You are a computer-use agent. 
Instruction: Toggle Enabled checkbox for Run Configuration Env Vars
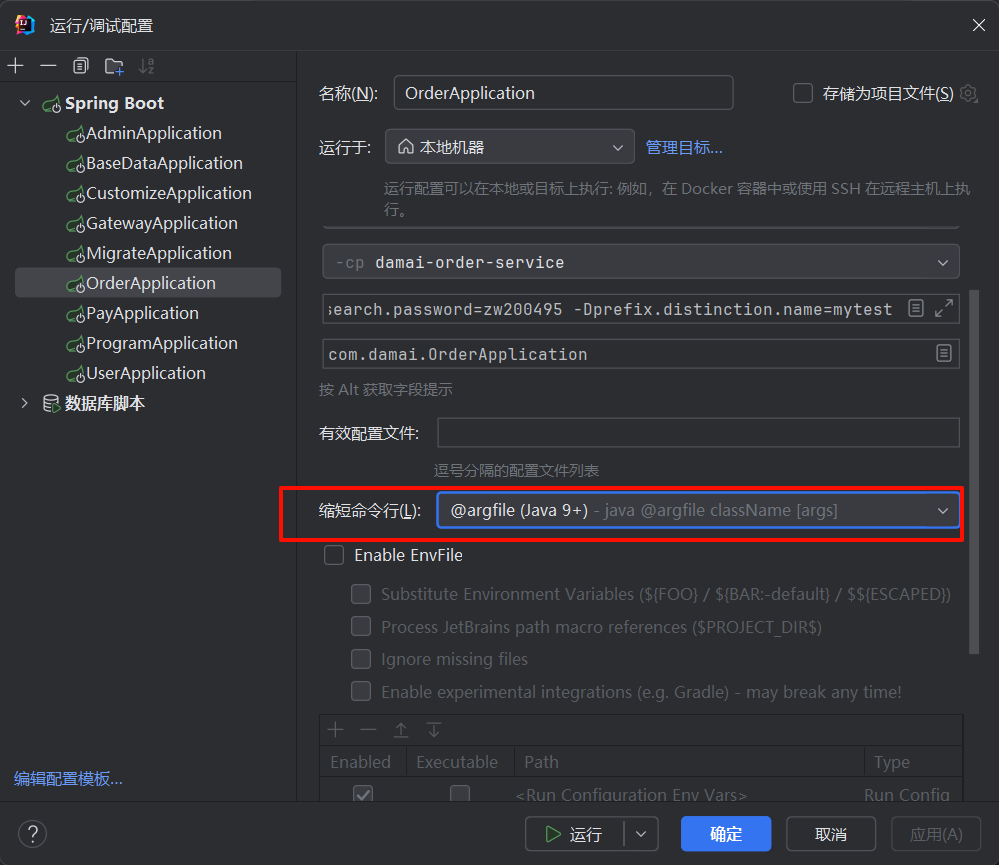coord(363,793)
